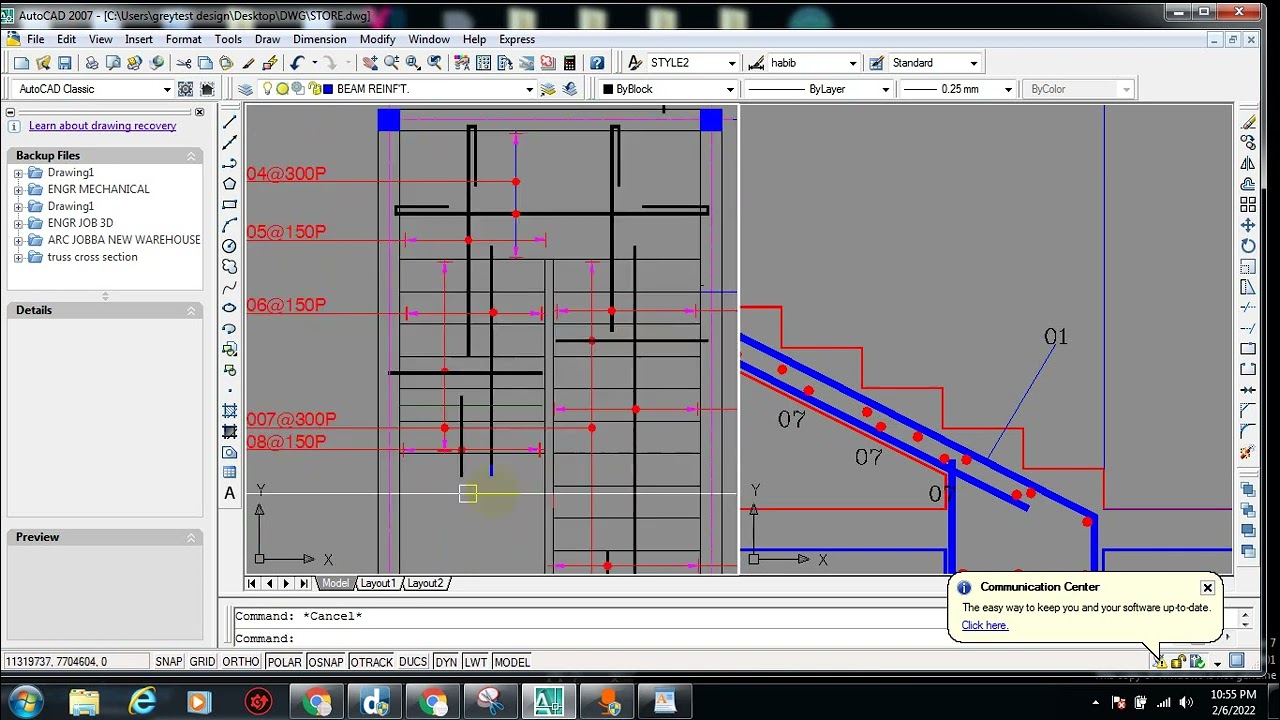
Task: Open the Dimension menu
Action: pyautogui.click(x=320, y=39)
